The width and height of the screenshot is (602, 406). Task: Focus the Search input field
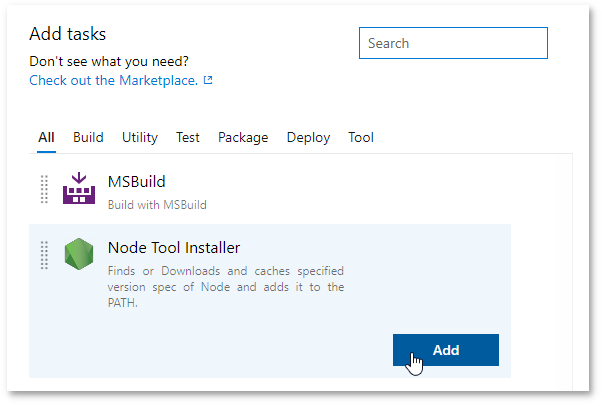pyautogui.click(x=453, y=43)
